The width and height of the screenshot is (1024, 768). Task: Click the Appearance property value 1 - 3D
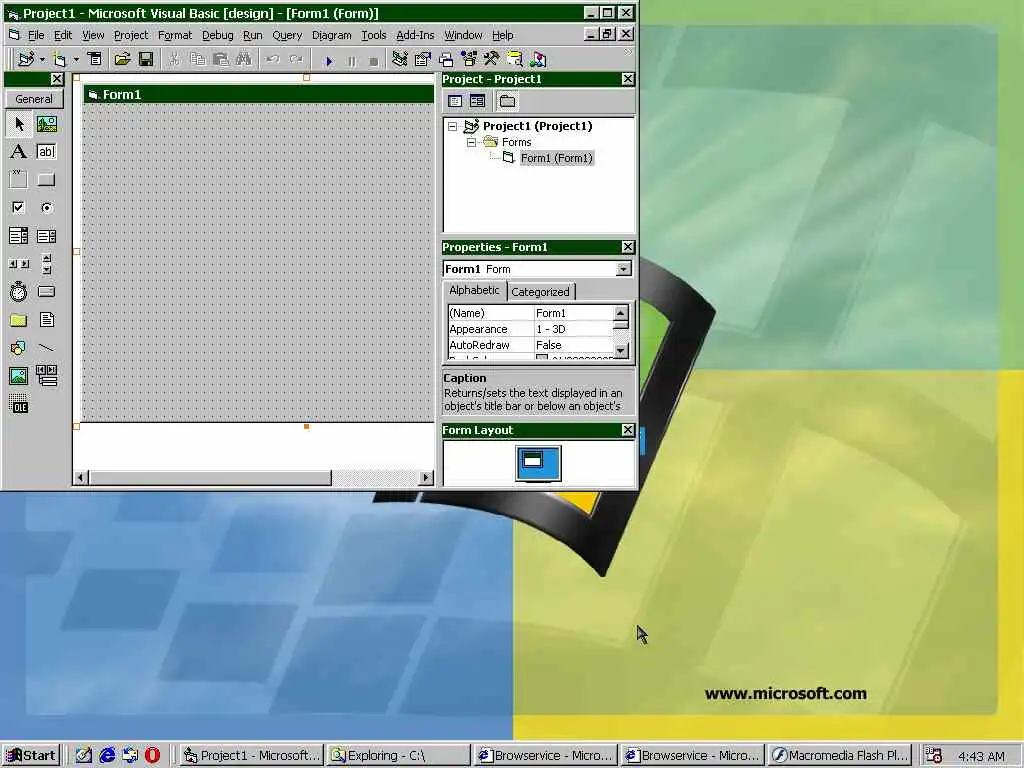pyautogui.click(x=574, y=329)
